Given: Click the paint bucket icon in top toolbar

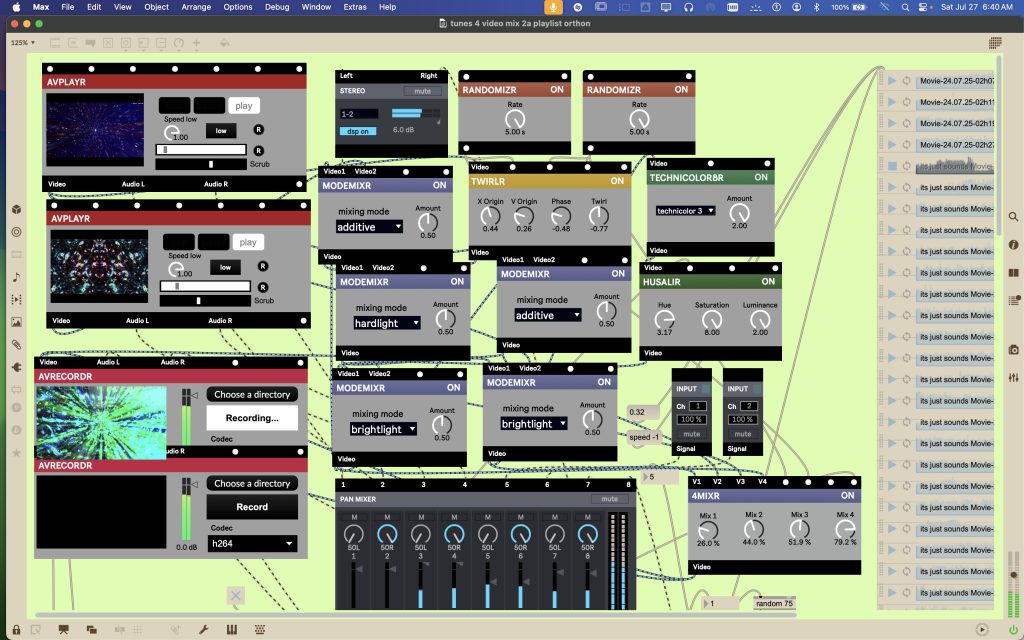Looking at the screenshot, I should click(x=224, y=42).
